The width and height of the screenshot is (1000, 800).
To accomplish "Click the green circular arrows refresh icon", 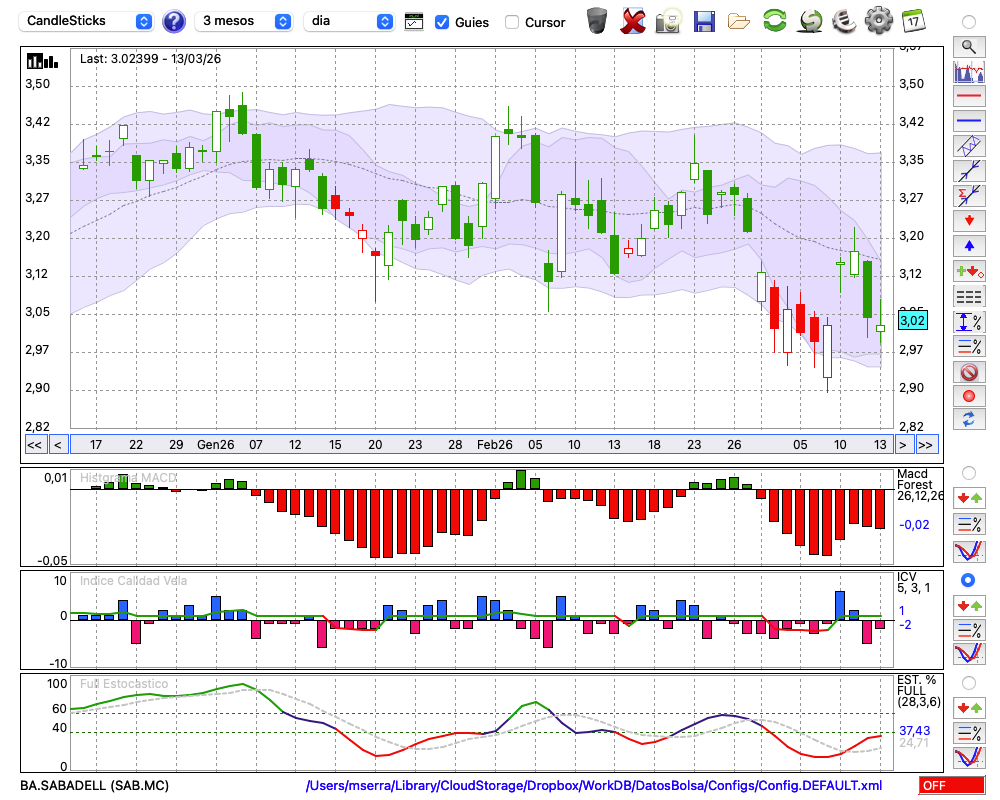I will pyautogui.click(x=774, y=20).
